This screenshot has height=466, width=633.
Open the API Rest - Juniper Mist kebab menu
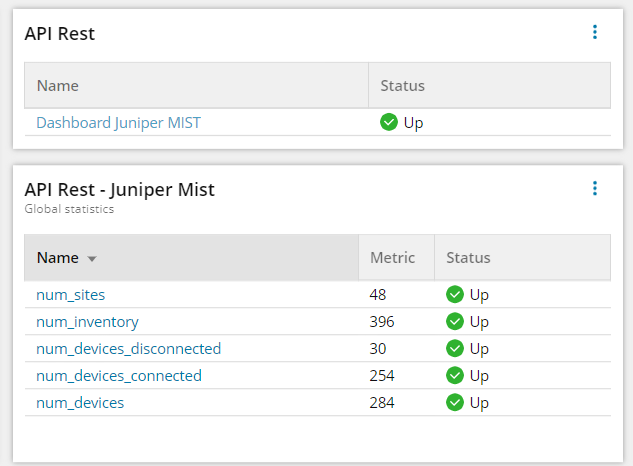pyautogui.click(x=595, y=188)
